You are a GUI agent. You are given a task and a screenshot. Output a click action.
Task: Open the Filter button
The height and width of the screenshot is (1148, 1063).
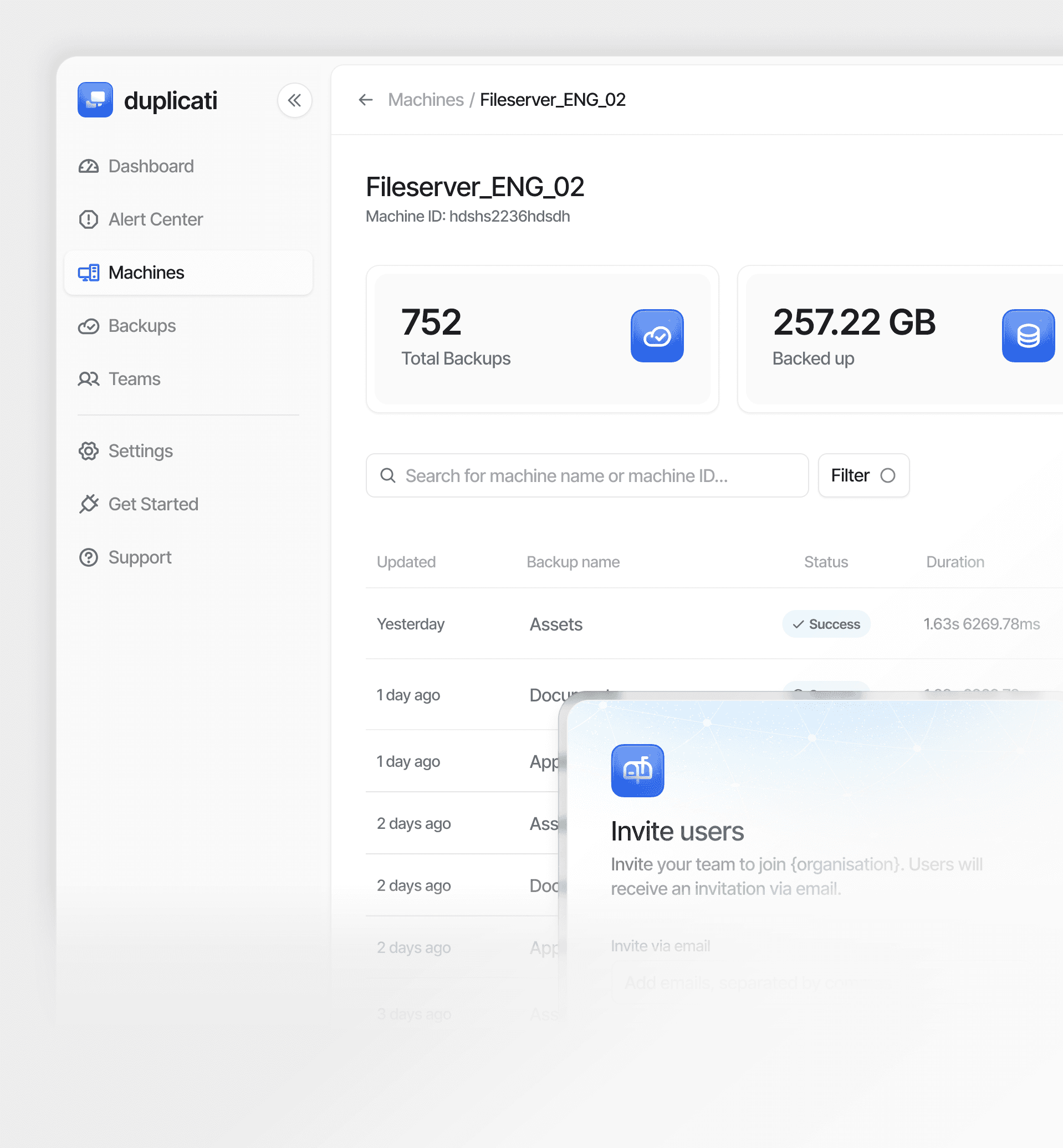[x=863, y=475]
